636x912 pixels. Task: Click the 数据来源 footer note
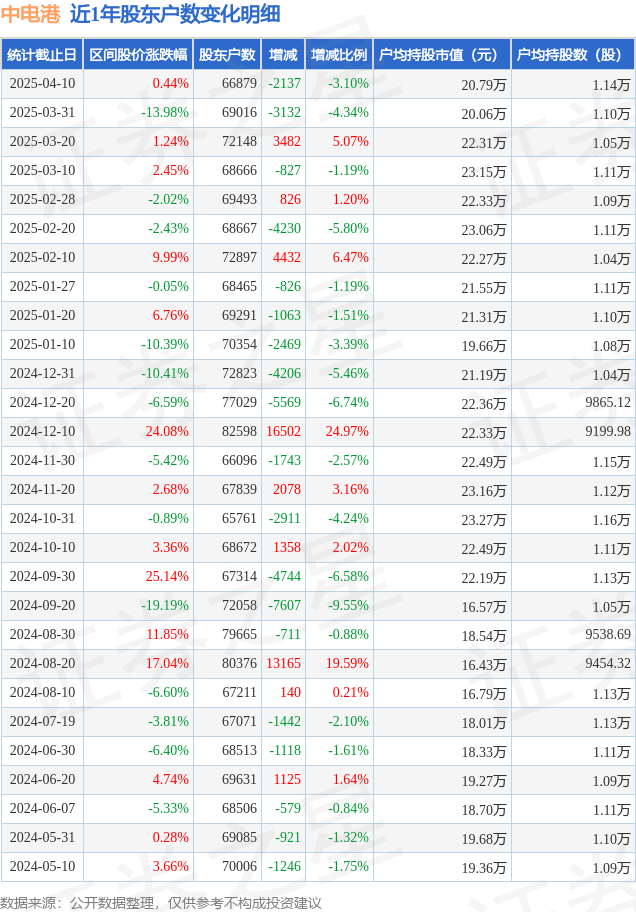tap(161, 903)
